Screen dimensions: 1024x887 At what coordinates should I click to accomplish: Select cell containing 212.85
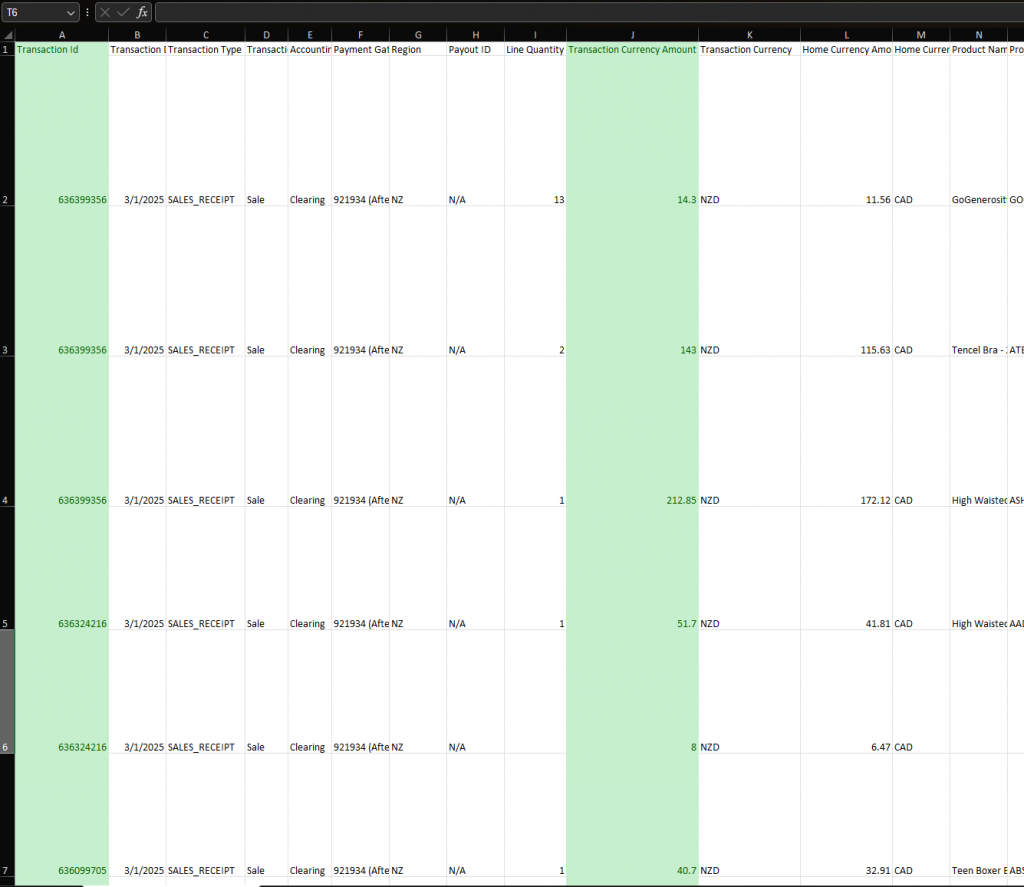(632, 500)
